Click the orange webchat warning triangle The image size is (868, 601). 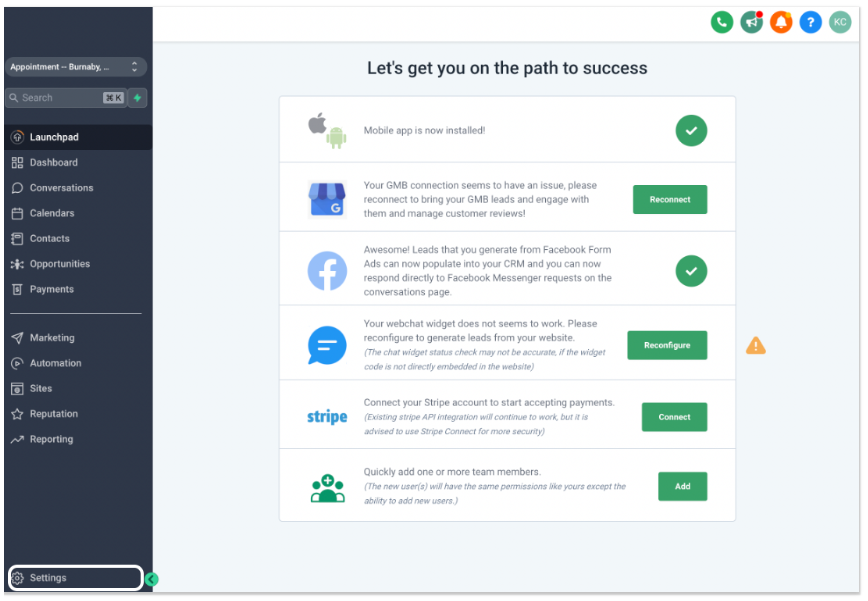click(756, 345)
